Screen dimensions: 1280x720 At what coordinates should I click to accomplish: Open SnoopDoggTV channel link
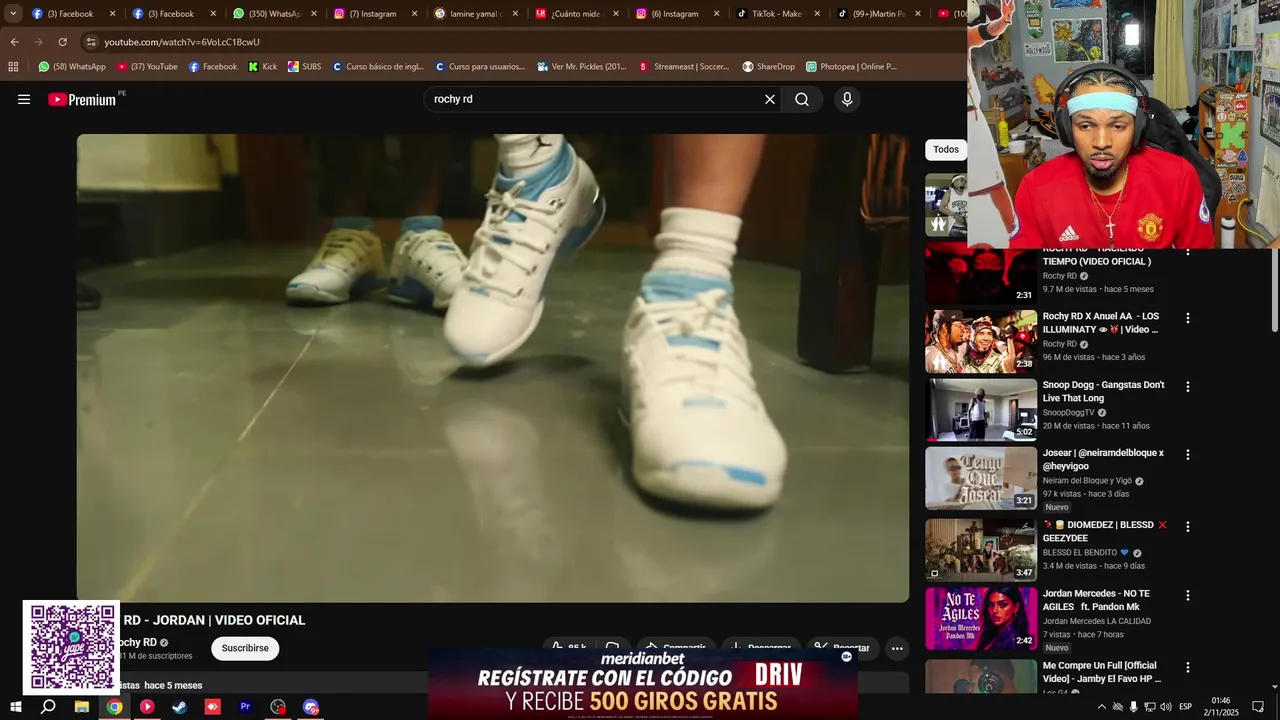click(1069, 412)
